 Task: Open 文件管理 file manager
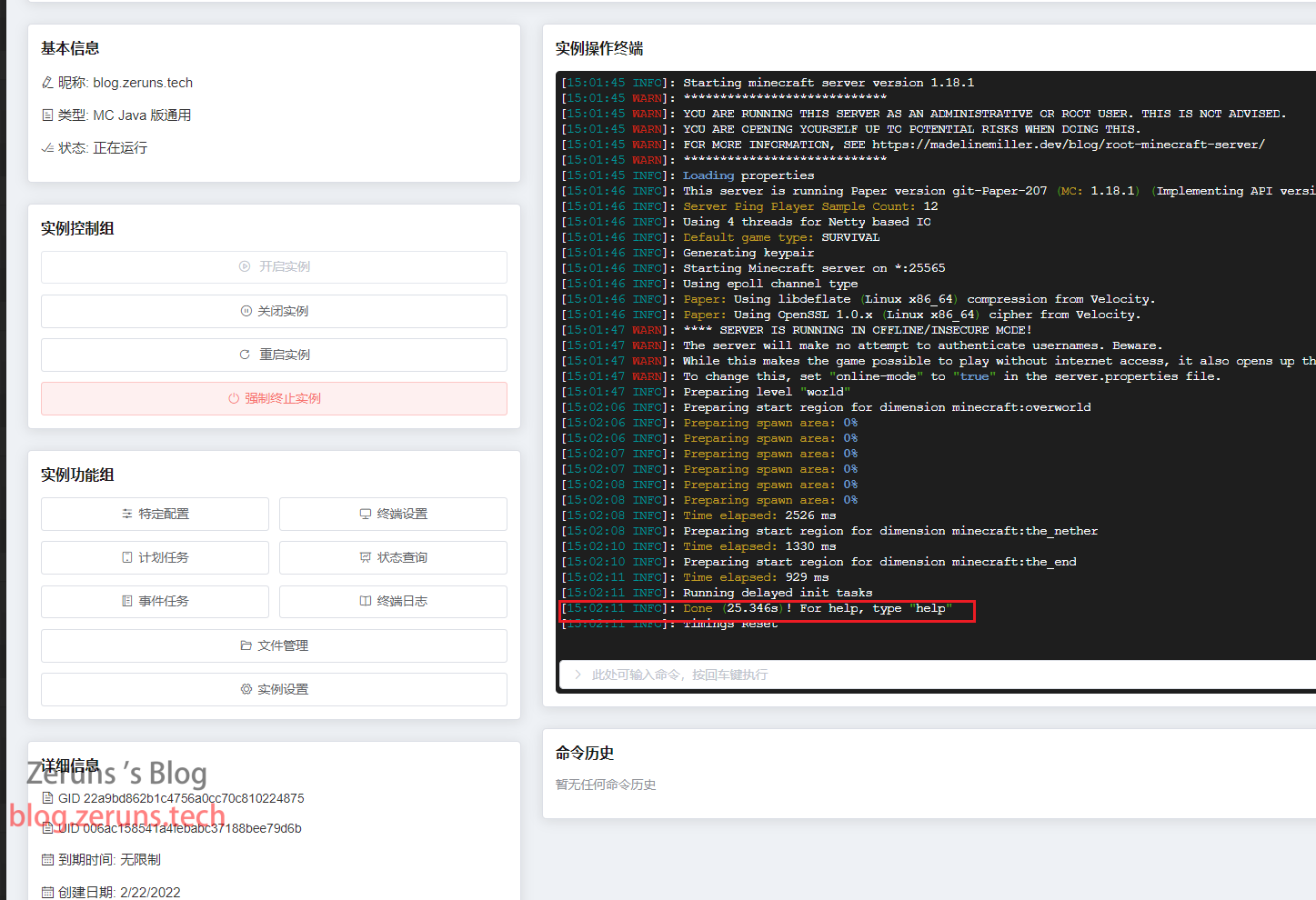274,645
